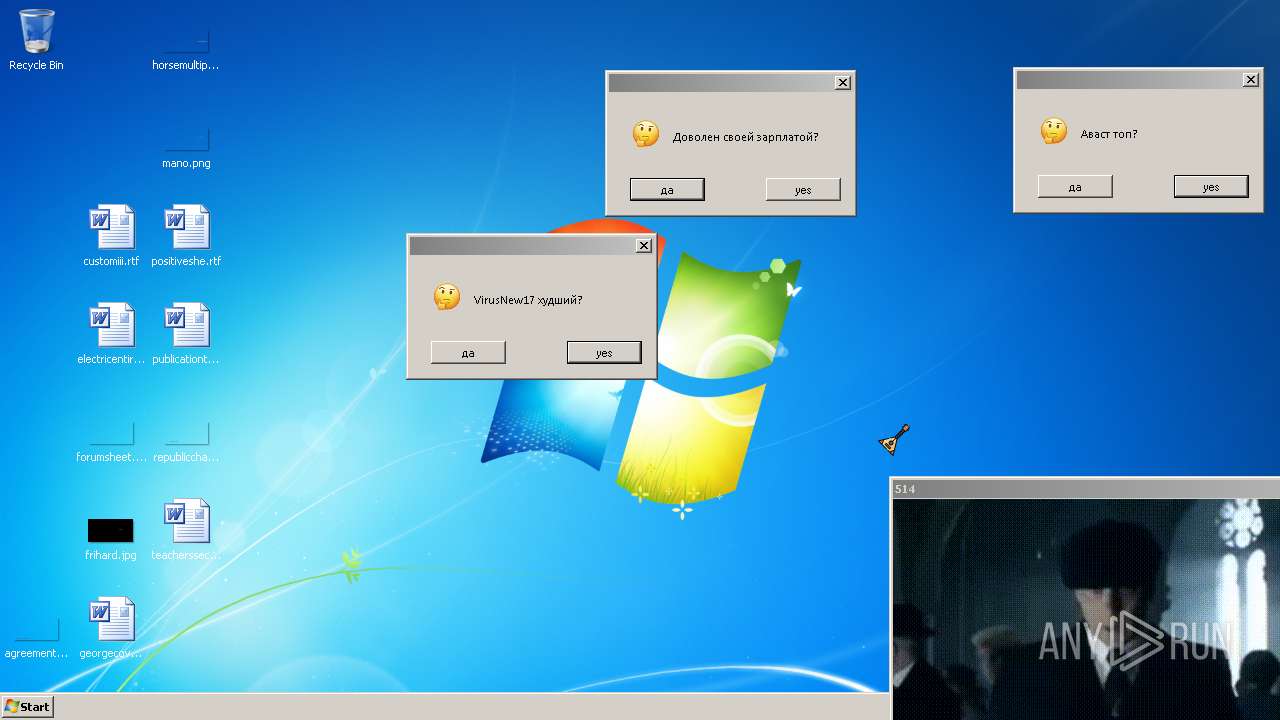Select the horsemultip... desktop file icon
The height and width of the screenshot is (720, 1280).
[x=186, y=48]
